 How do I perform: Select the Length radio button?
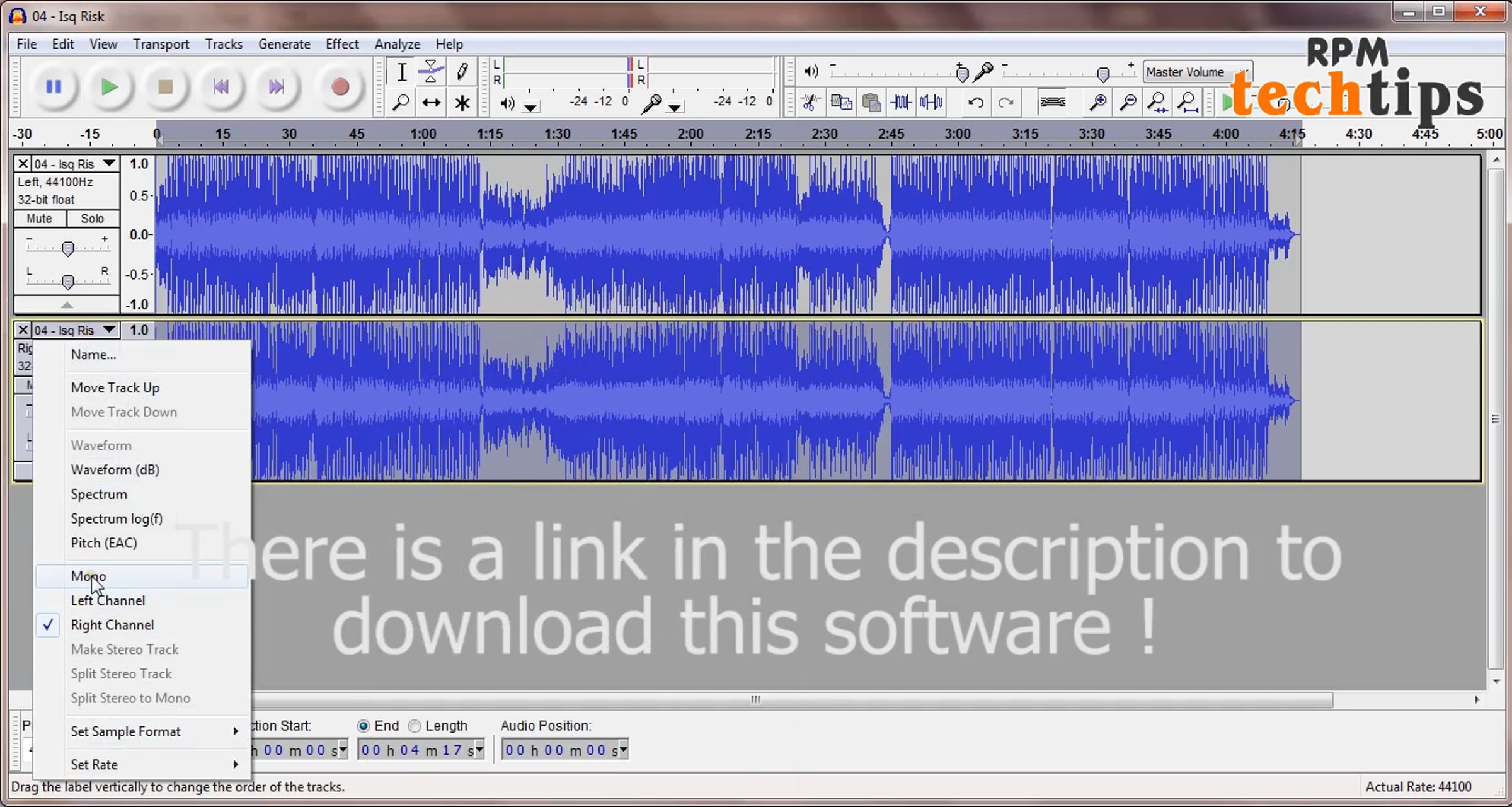tap(415, 726)
